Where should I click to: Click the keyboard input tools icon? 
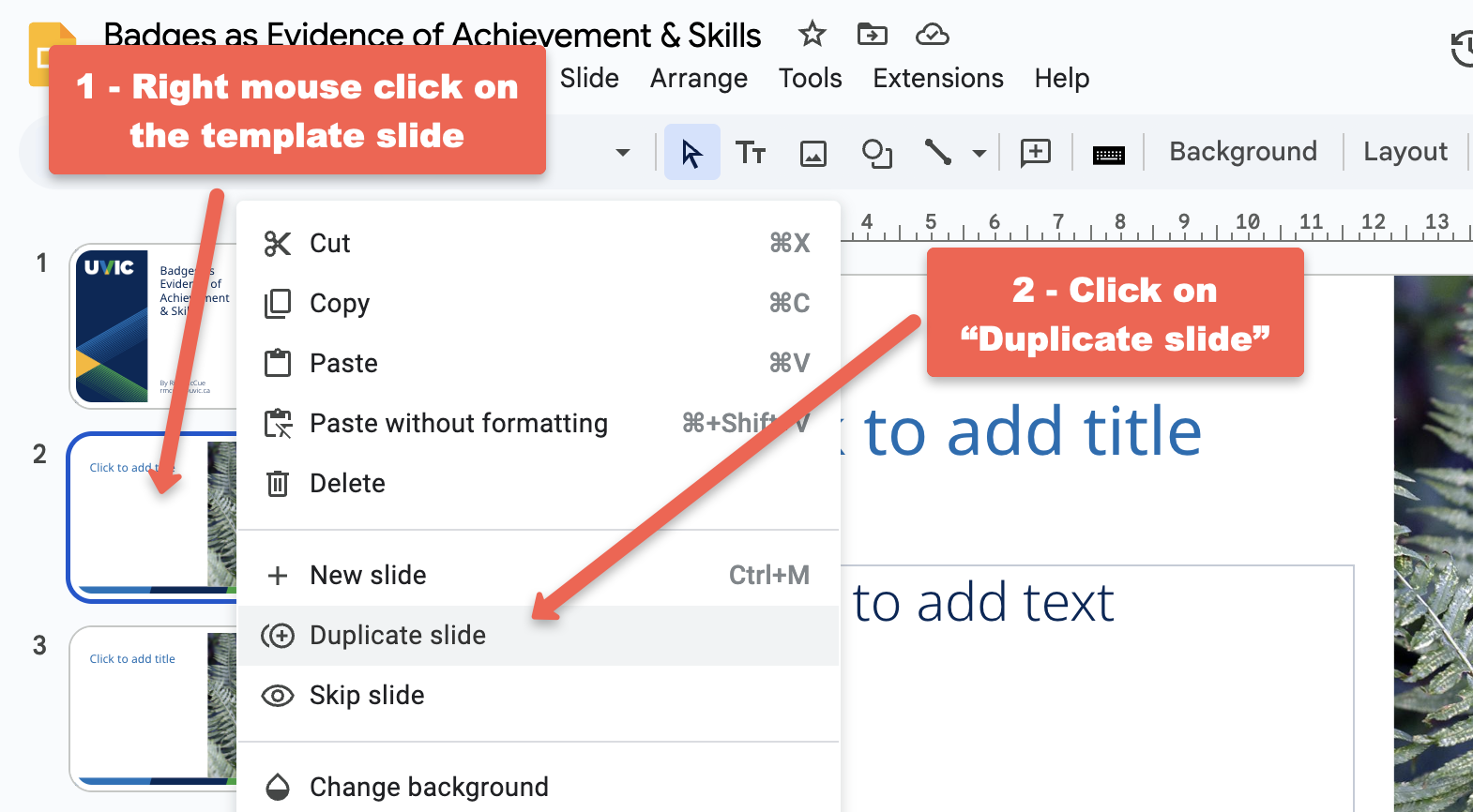click(1108, 154)
